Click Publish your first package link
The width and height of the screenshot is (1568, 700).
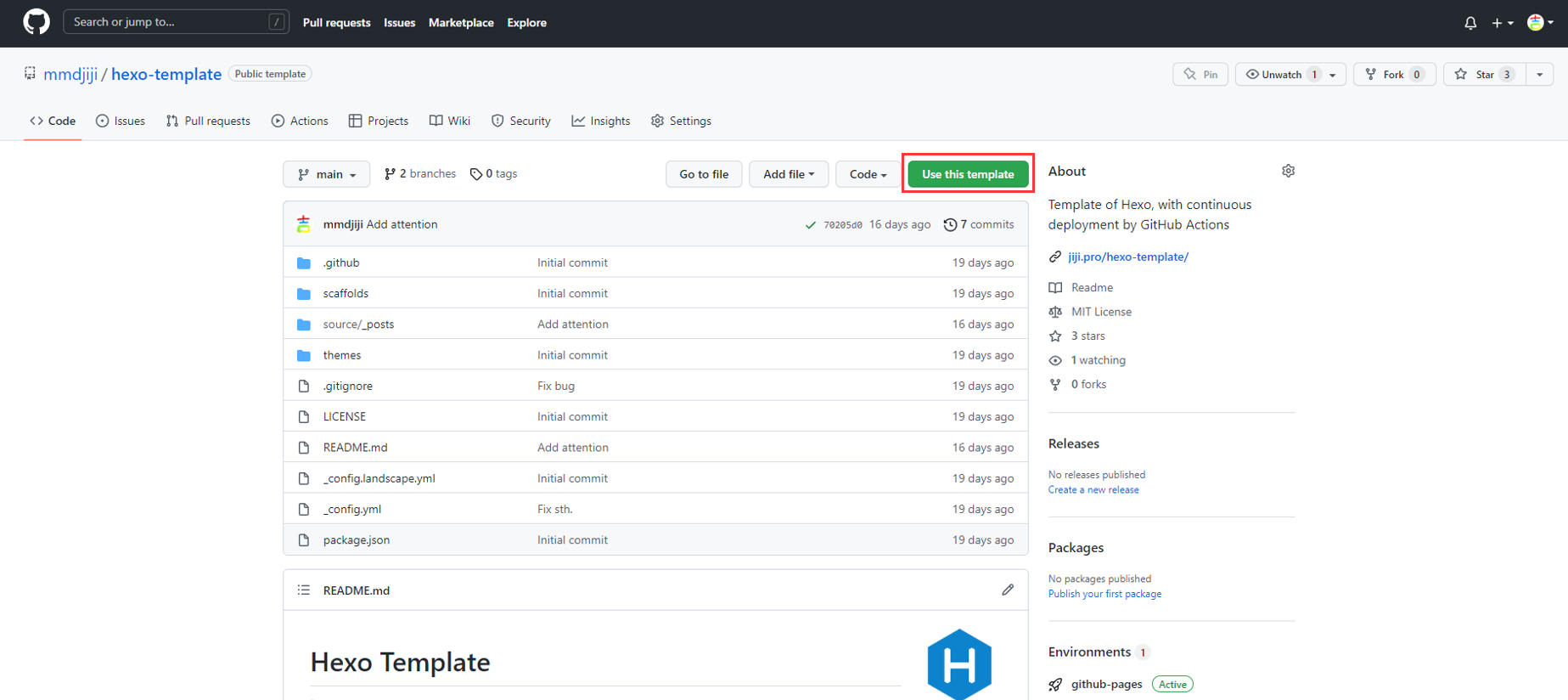(1104, 594)
